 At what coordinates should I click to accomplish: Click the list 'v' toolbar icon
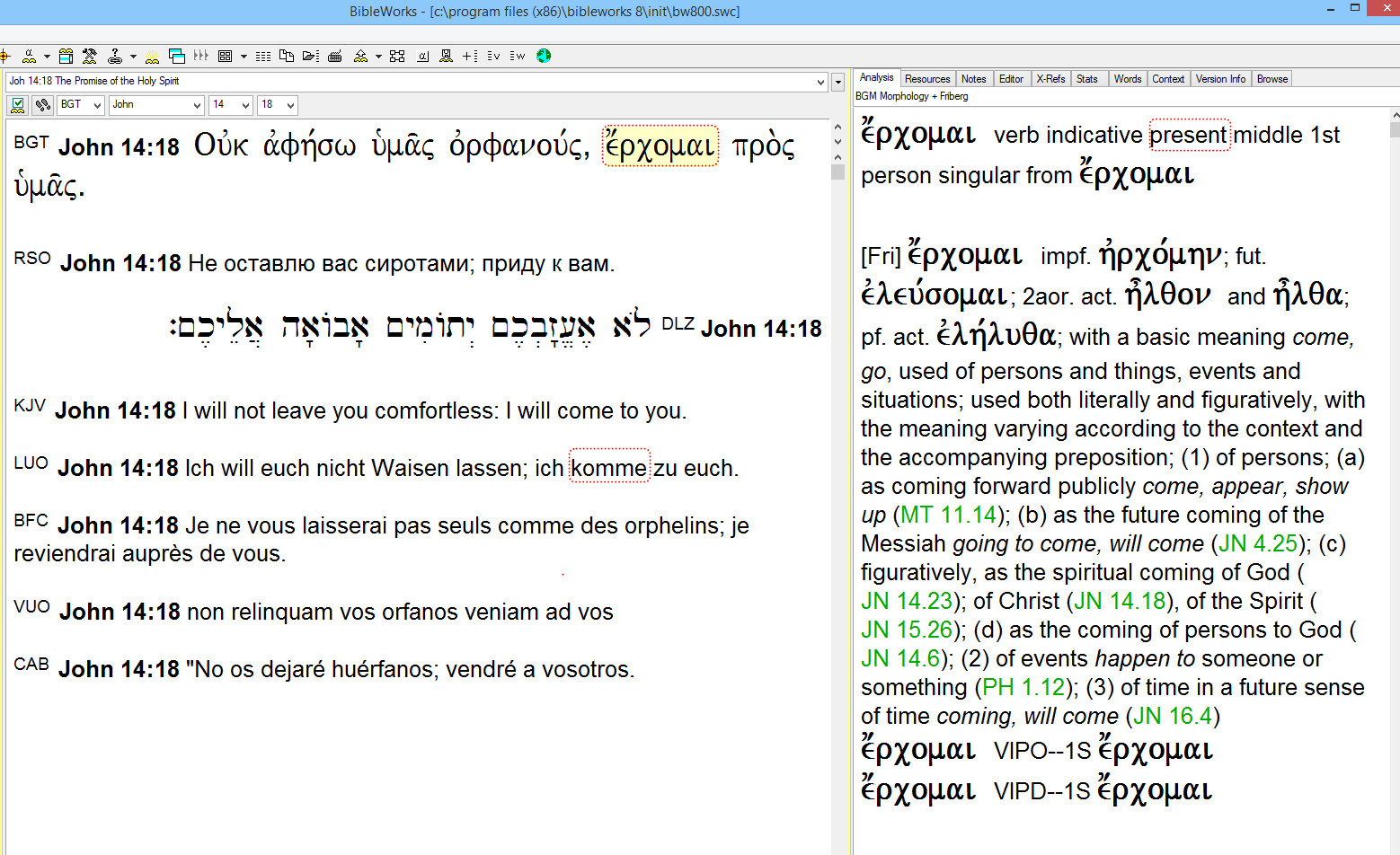point(493,56)
